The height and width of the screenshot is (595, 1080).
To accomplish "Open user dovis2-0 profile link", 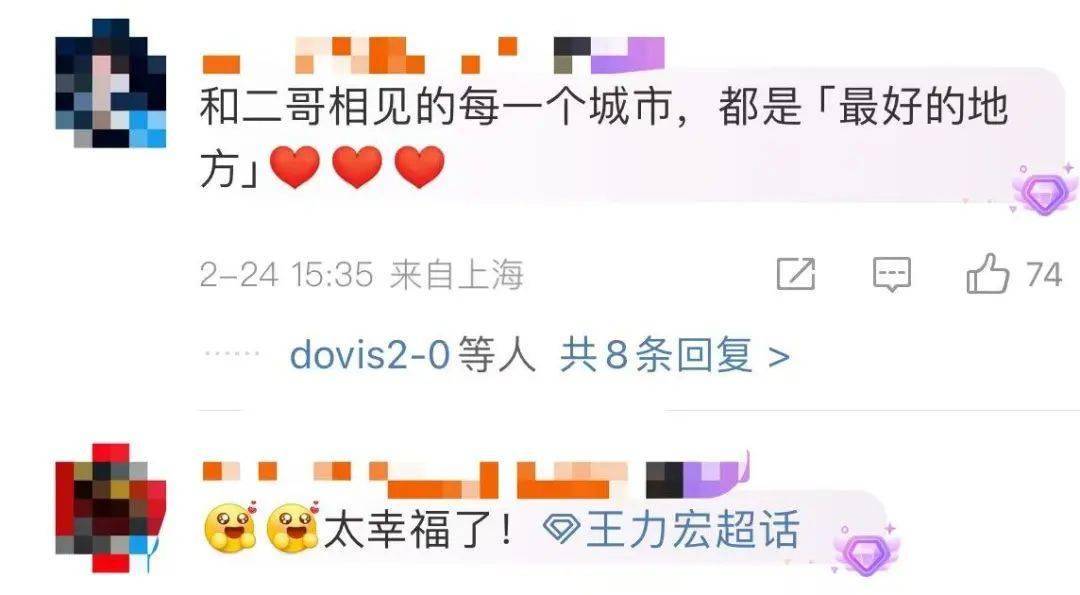I will click(x=370, y=355).
